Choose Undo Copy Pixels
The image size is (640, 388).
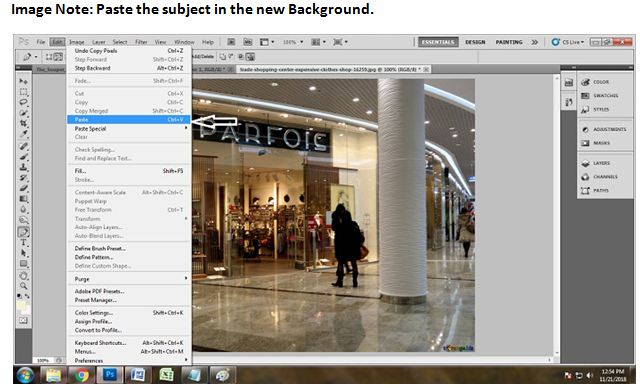[x=129, y=51]
